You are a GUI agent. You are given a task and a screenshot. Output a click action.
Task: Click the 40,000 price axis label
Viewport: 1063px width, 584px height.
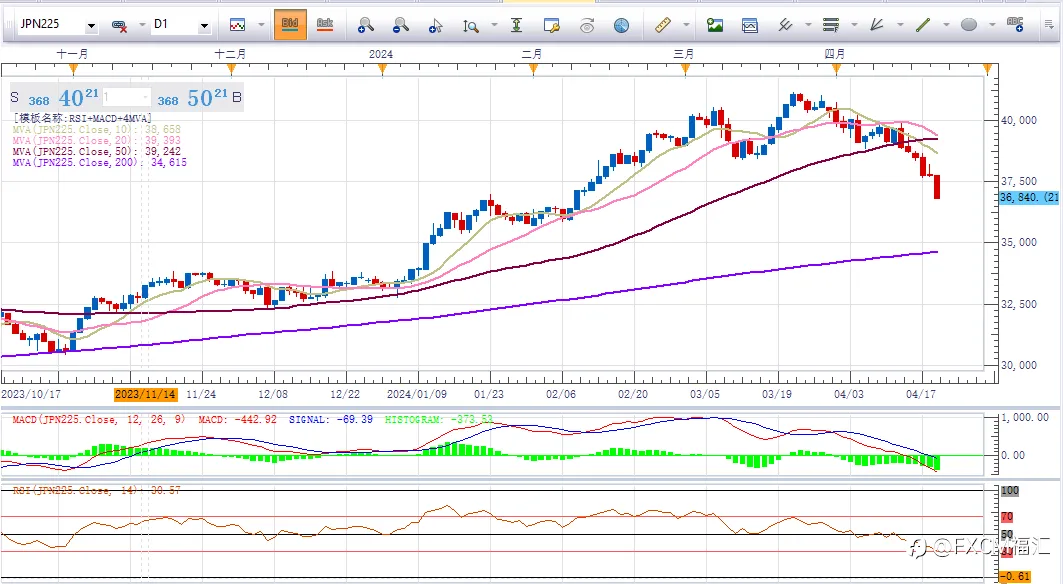[x=1019, y=120]
